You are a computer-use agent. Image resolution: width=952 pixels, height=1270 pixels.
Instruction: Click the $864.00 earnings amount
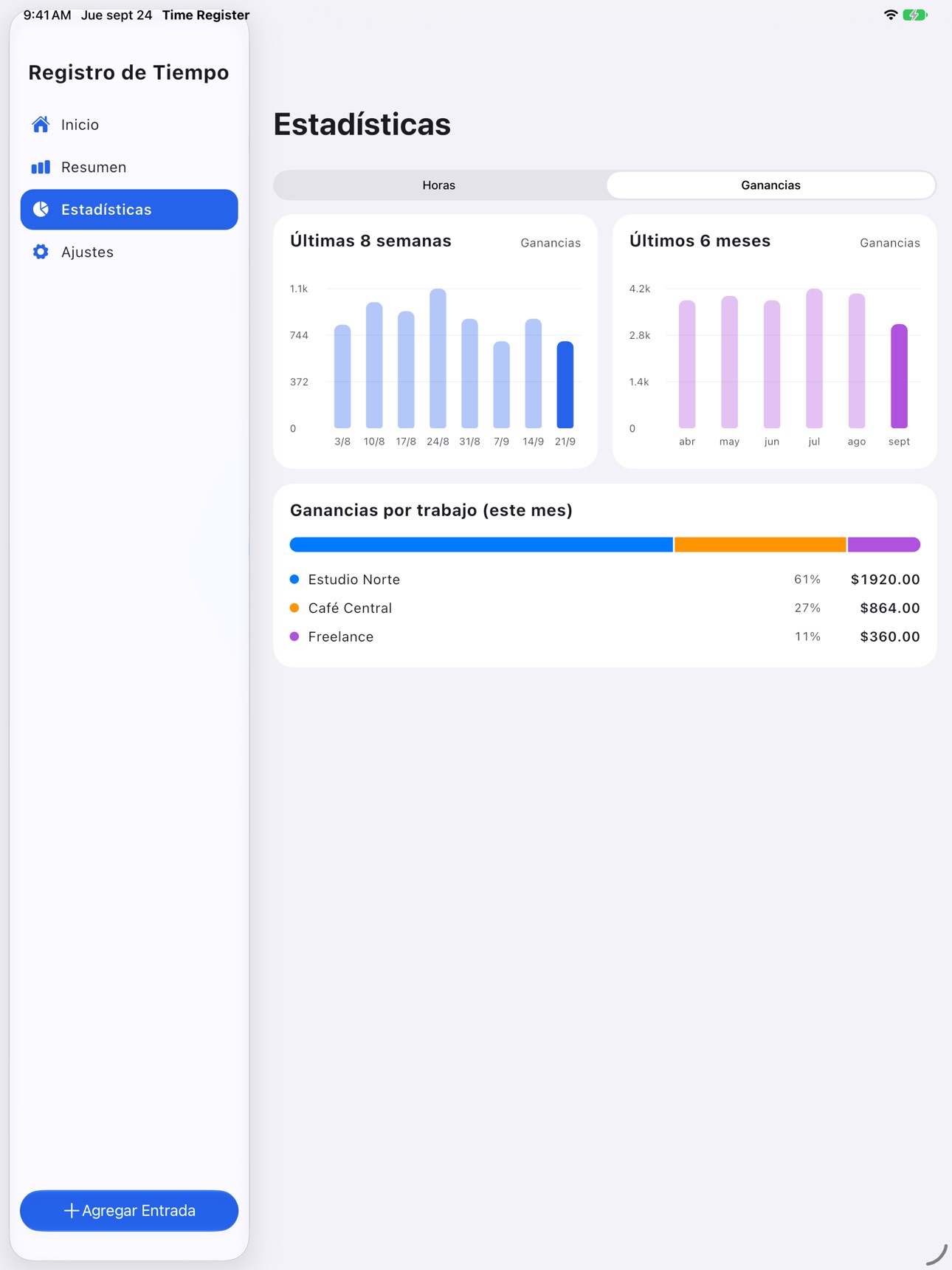(890, 608)
